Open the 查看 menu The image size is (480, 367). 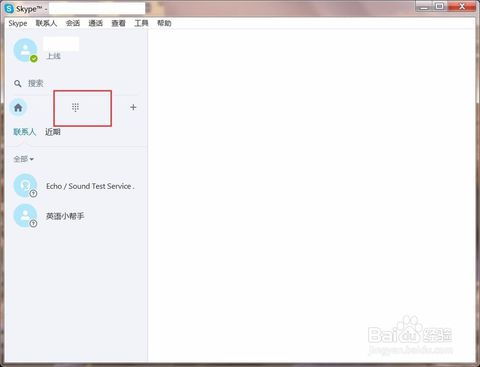pos(118,23)
